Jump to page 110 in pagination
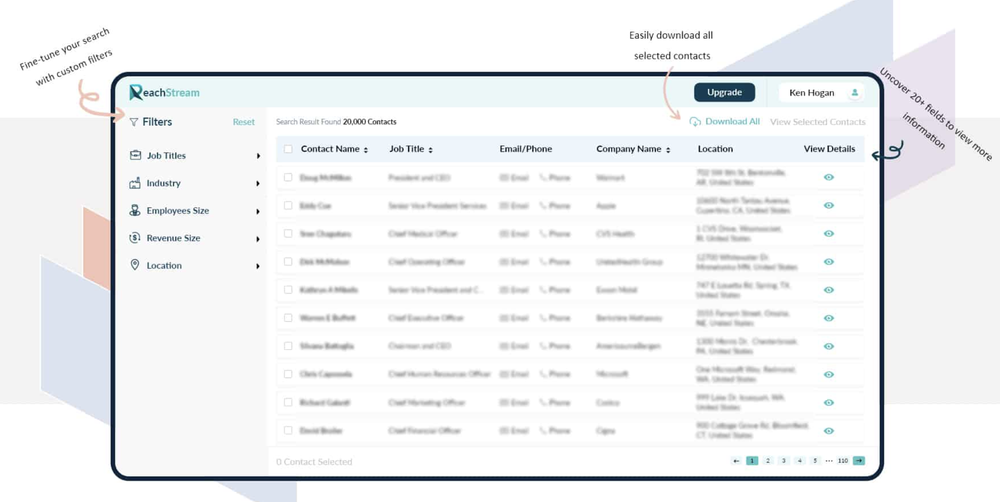The image size is (1000, 502). [x=843, y=461]
